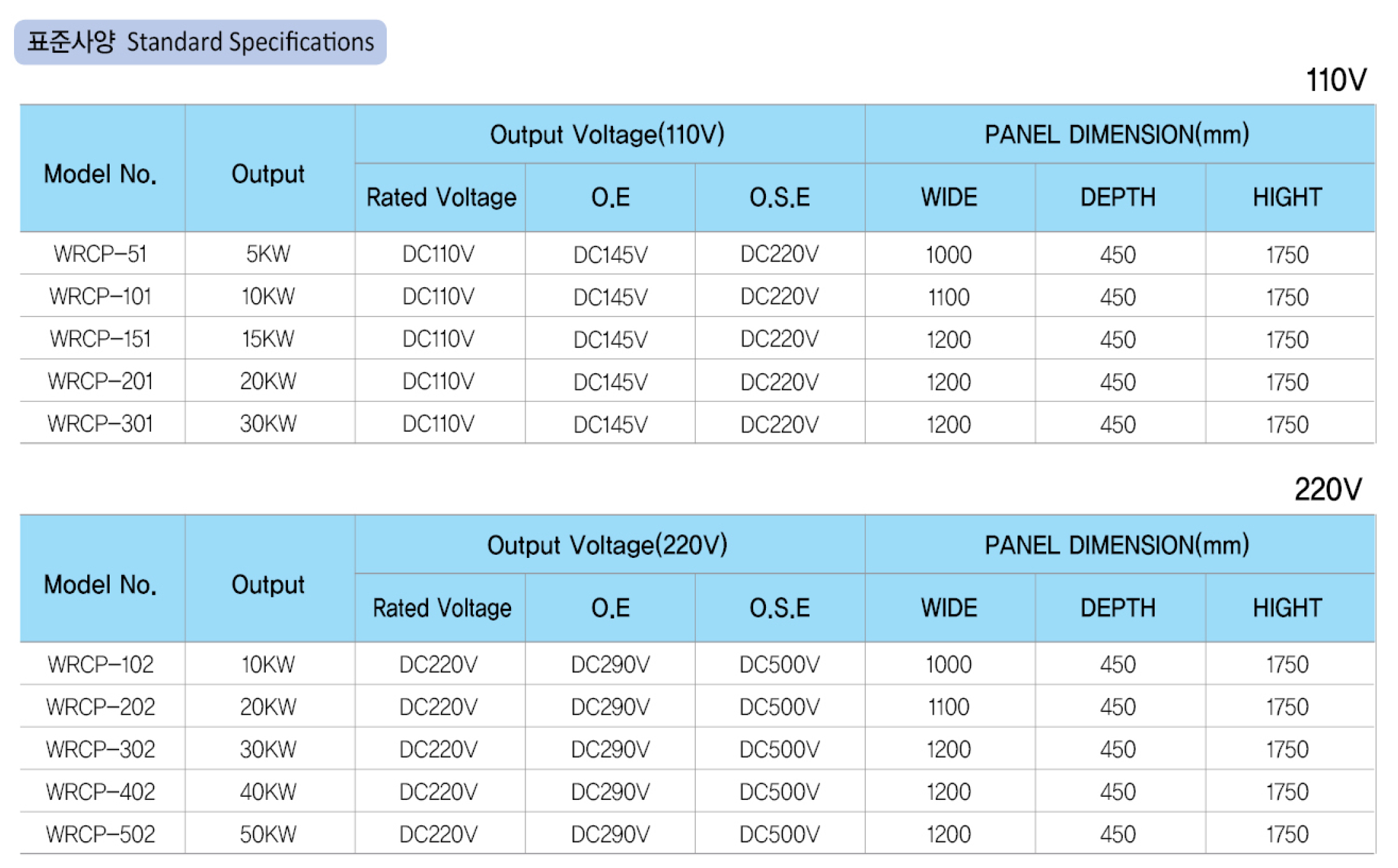Click the 220V table O.S.E column header
Screen dimensions: 1398x868
click(779, 608)
